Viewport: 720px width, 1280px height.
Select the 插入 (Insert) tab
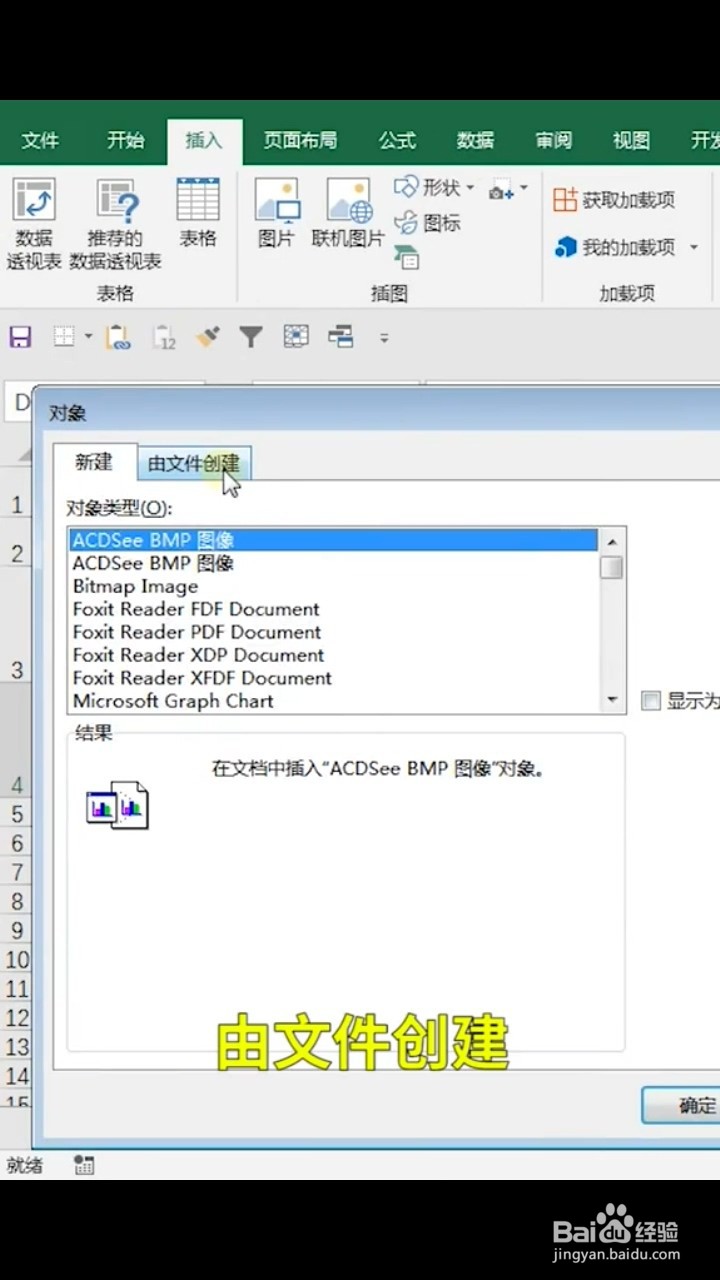tap(204, 141)
